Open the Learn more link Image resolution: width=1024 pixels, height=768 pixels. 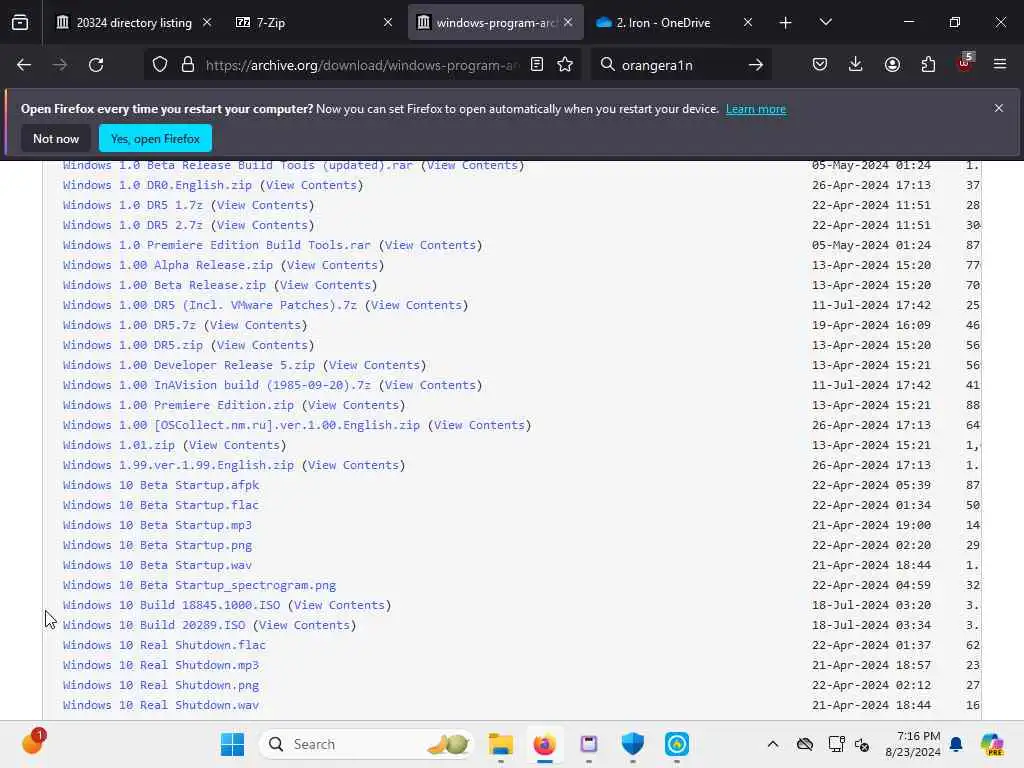coord(756,109)
